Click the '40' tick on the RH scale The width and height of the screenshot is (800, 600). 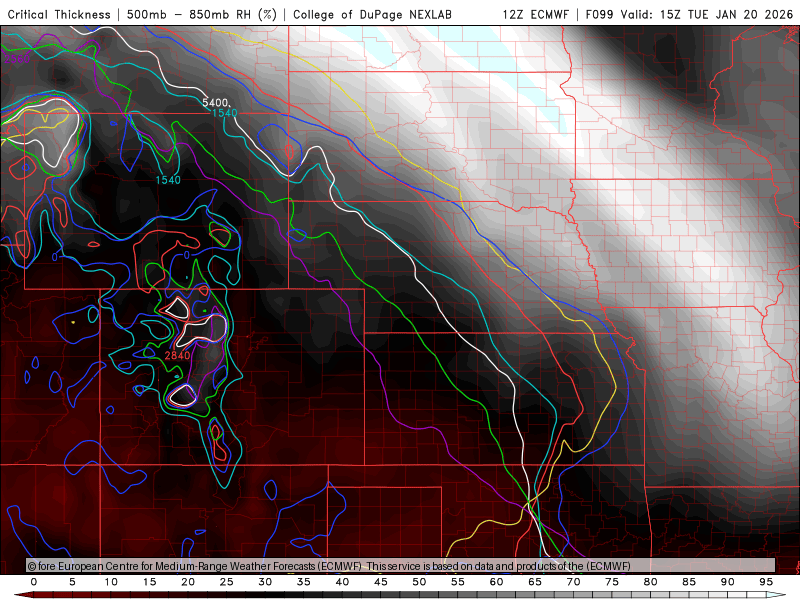click(x=342, y=582)
